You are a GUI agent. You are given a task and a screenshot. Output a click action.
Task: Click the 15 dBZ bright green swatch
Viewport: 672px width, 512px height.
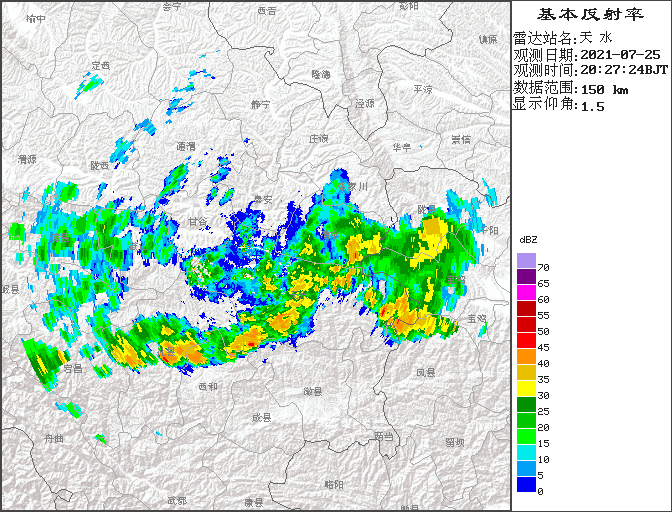click(526, 437)
